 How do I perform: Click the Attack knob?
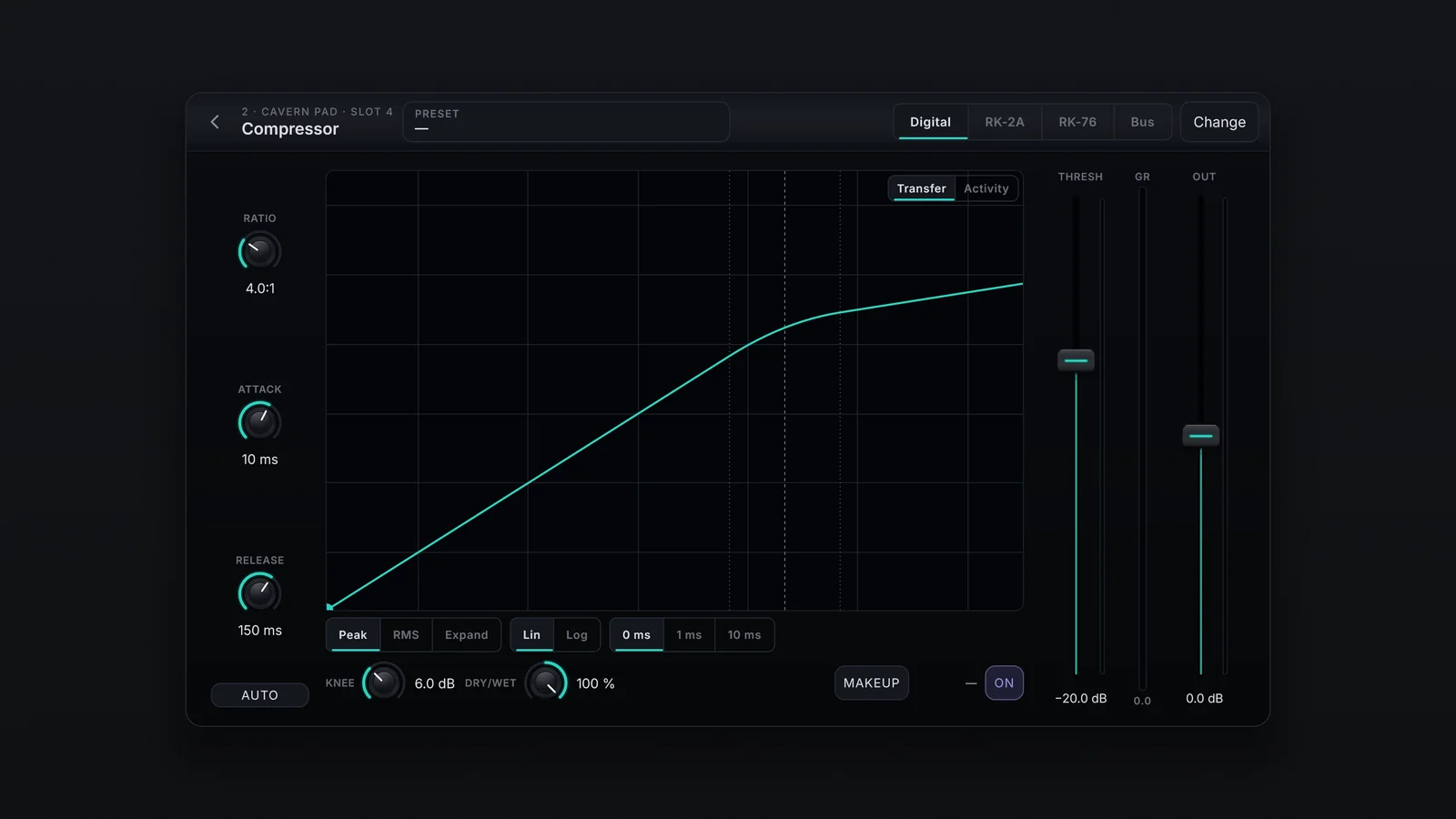(x=260, y=422)
